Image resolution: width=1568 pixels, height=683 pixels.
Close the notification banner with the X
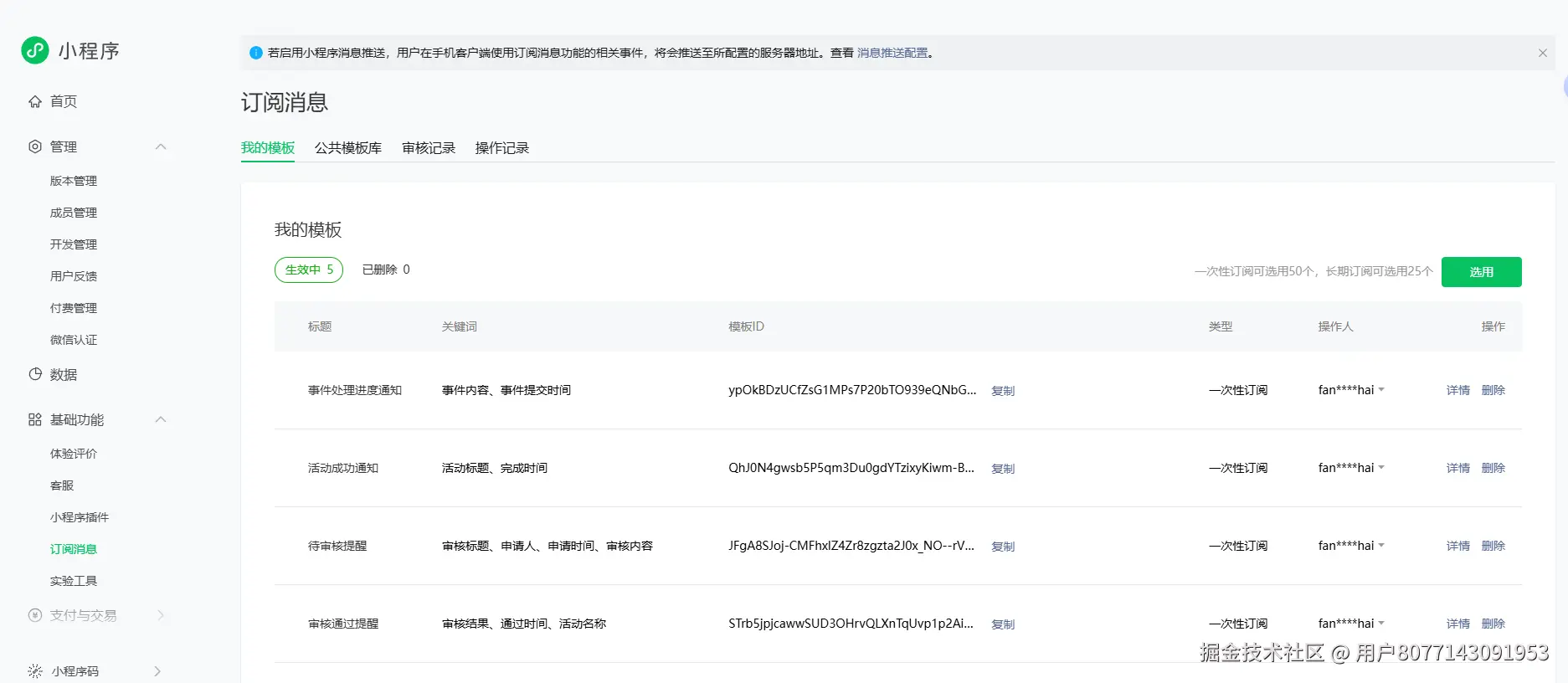(1543, 53)
